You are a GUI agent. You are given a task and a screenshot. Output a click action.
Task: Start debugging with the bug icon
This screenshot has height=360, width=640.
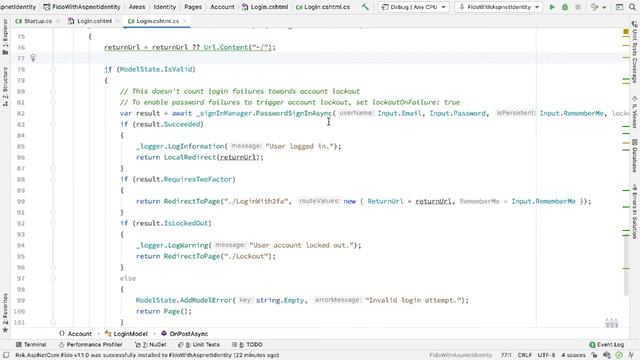pos(565,7)
